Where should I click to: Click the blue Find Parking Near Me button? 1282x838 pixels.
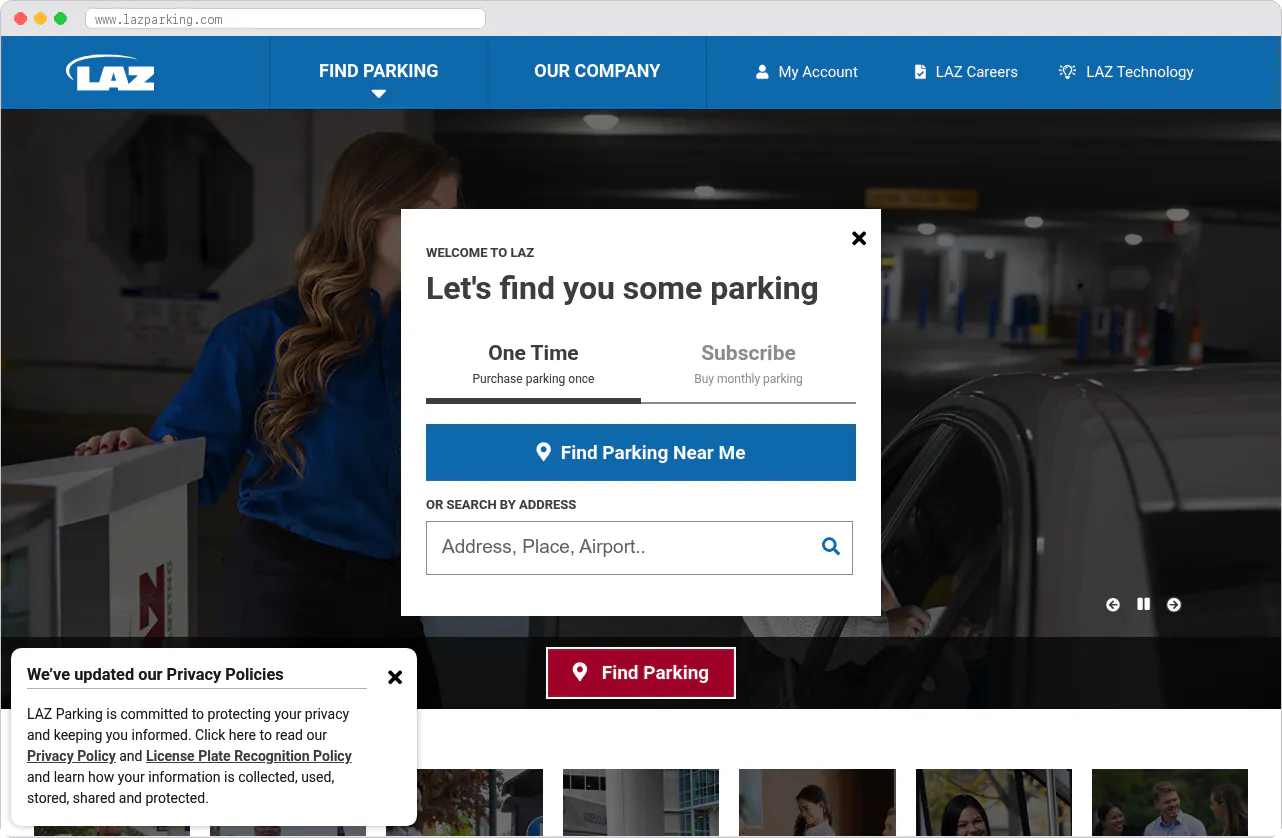[641, 452]
